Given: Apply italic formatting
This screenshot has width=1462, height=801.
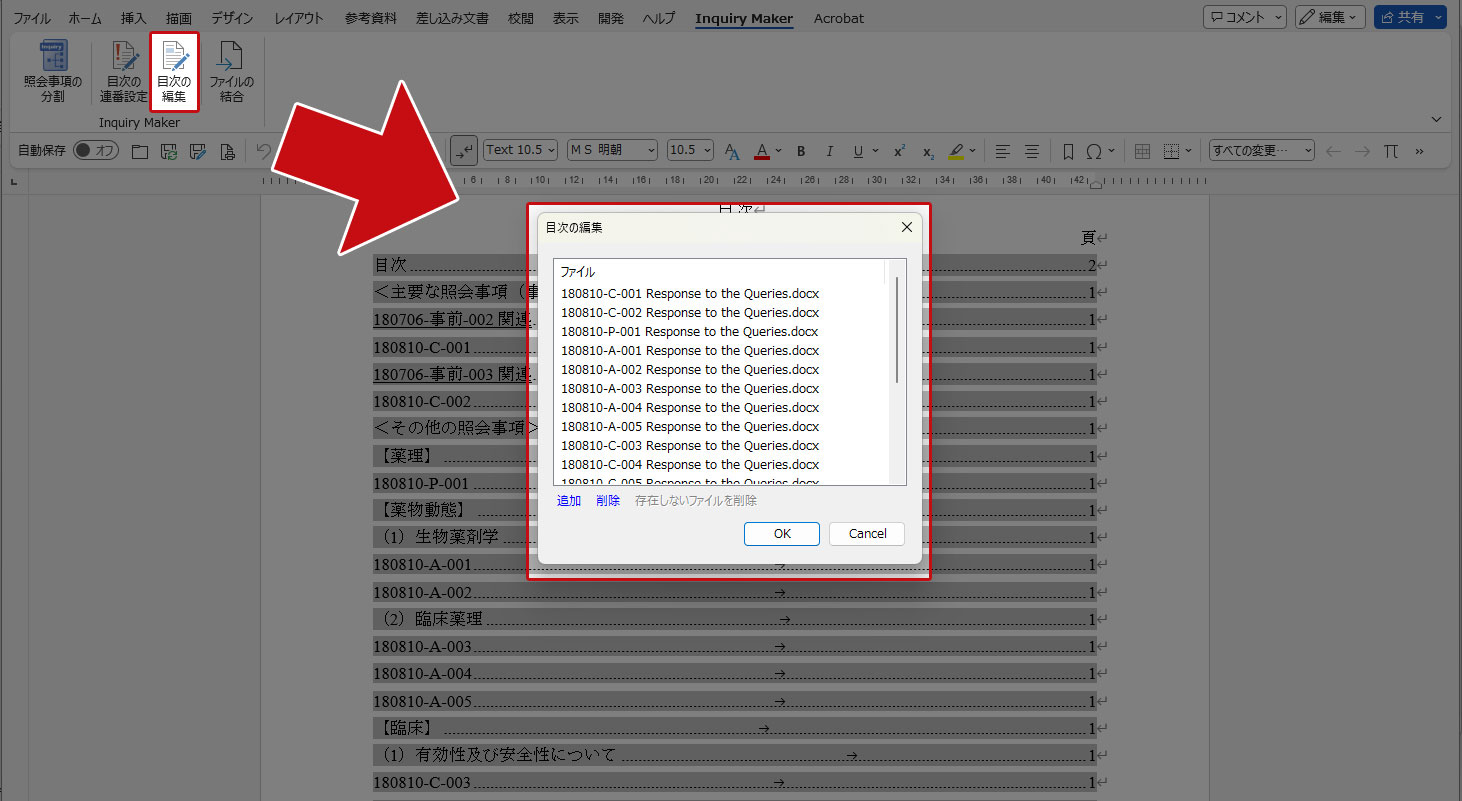Looking at the screenshot, I should click(829, 151).
